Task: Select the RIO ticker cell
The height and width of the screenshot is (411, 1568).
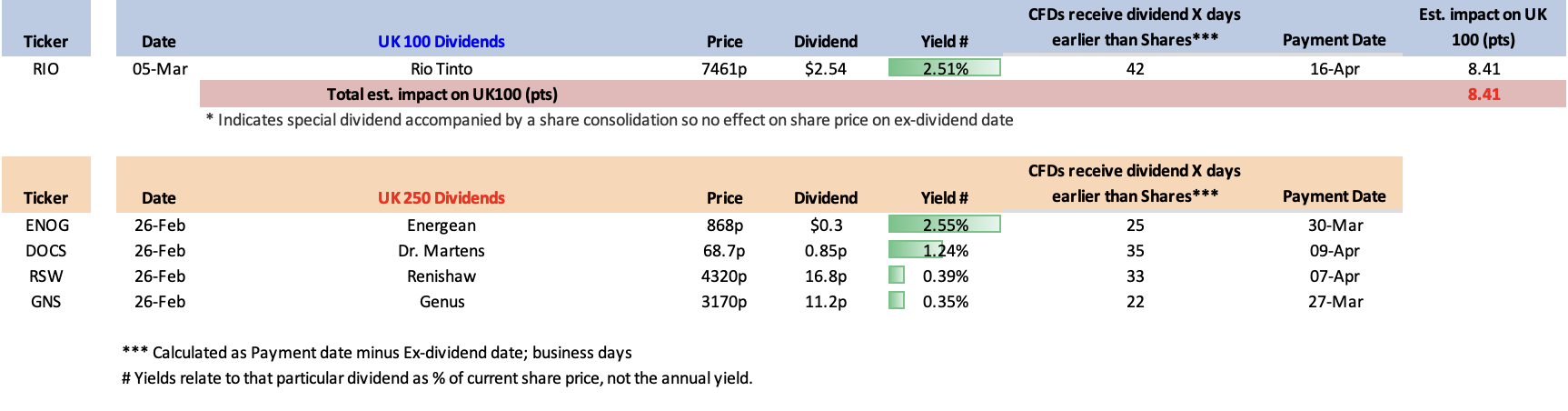Action: pos(45,69)
